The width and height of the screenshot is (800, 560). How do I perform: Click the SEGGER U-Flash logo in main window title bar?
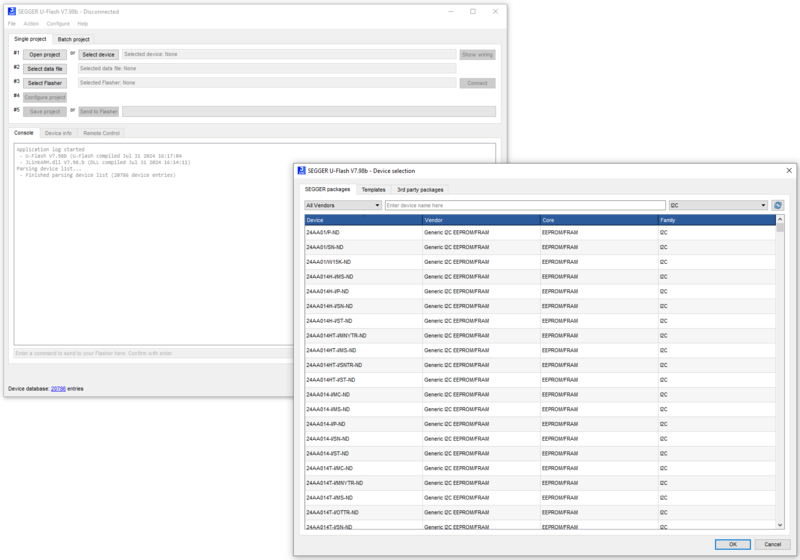tap(11, 11)
